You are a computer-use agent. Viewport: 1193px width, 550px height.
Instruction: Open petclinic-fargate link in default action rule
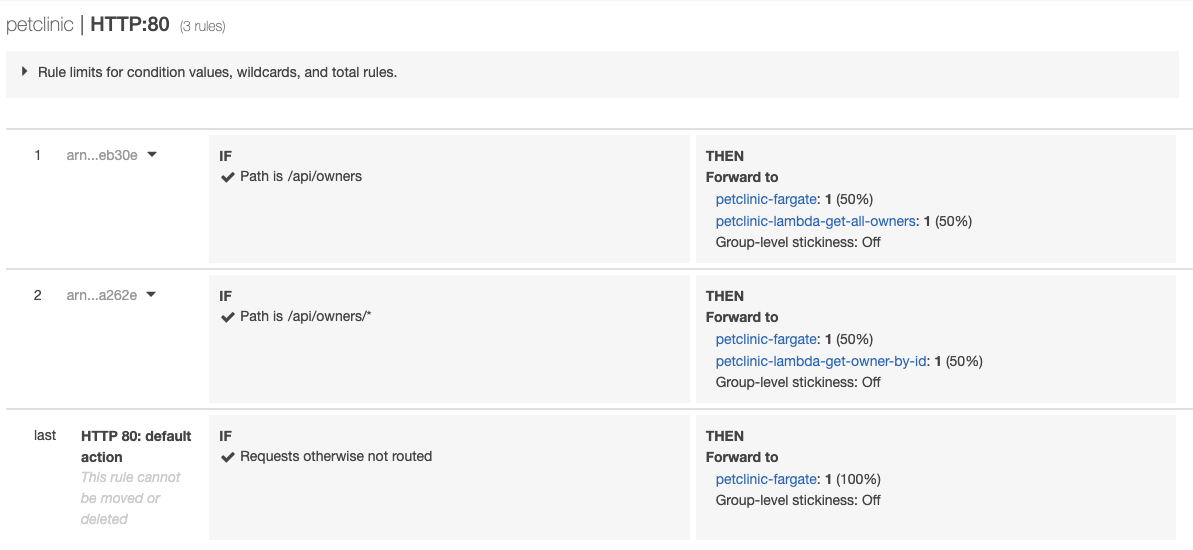coord(766,479)
